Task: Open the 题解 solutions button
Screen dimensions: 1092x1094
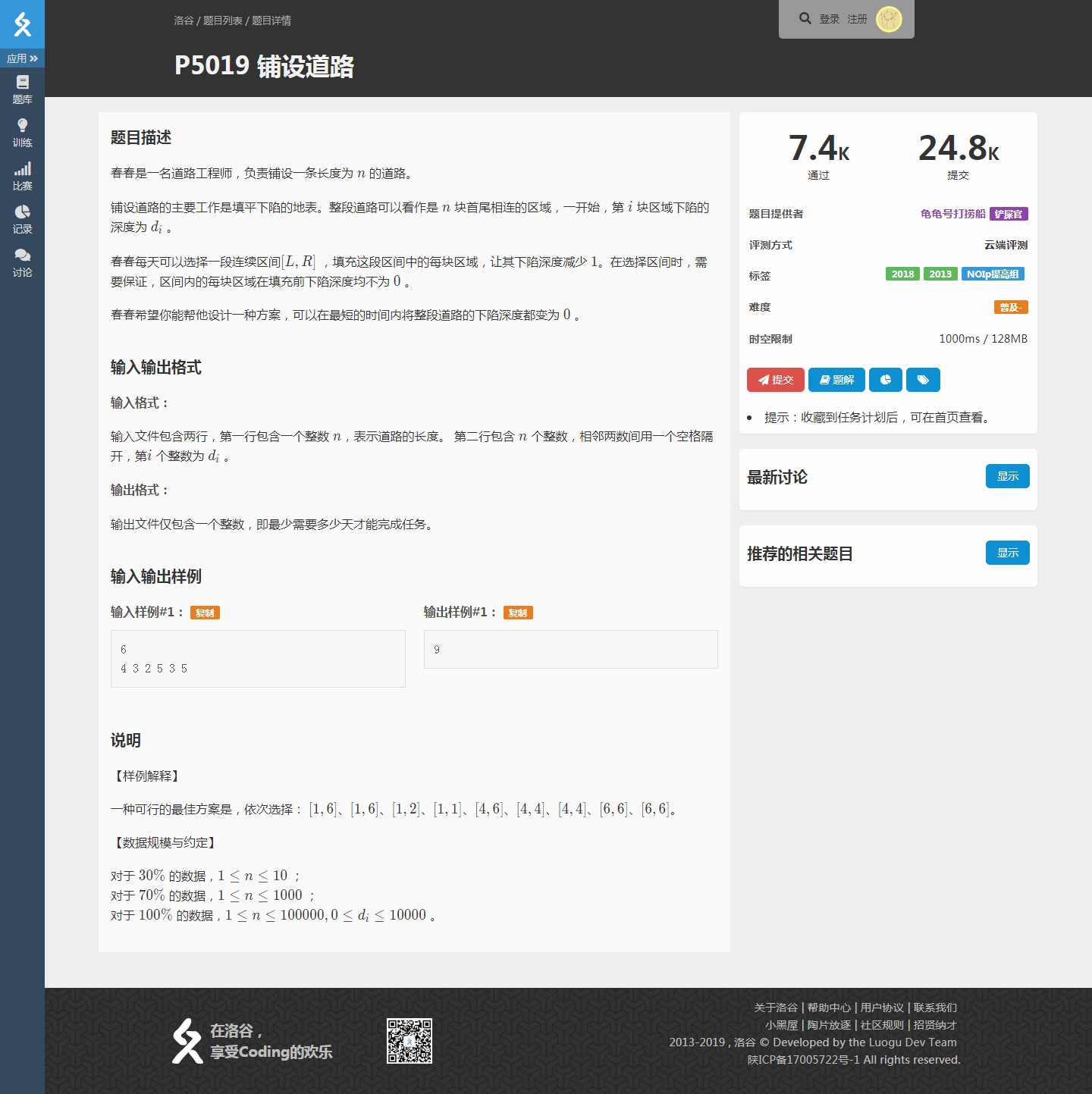Action: tap(836, 380)
